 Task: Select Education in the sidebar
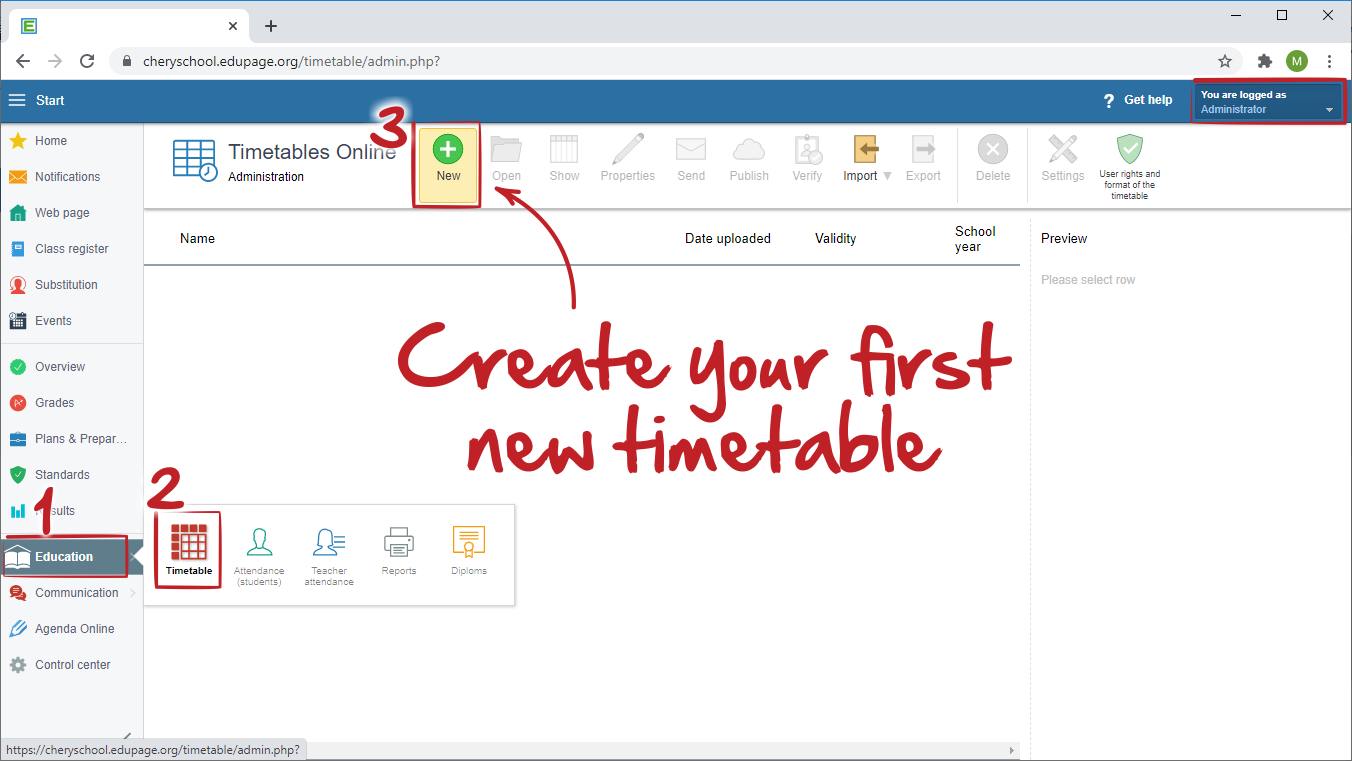tap(64, 557)
